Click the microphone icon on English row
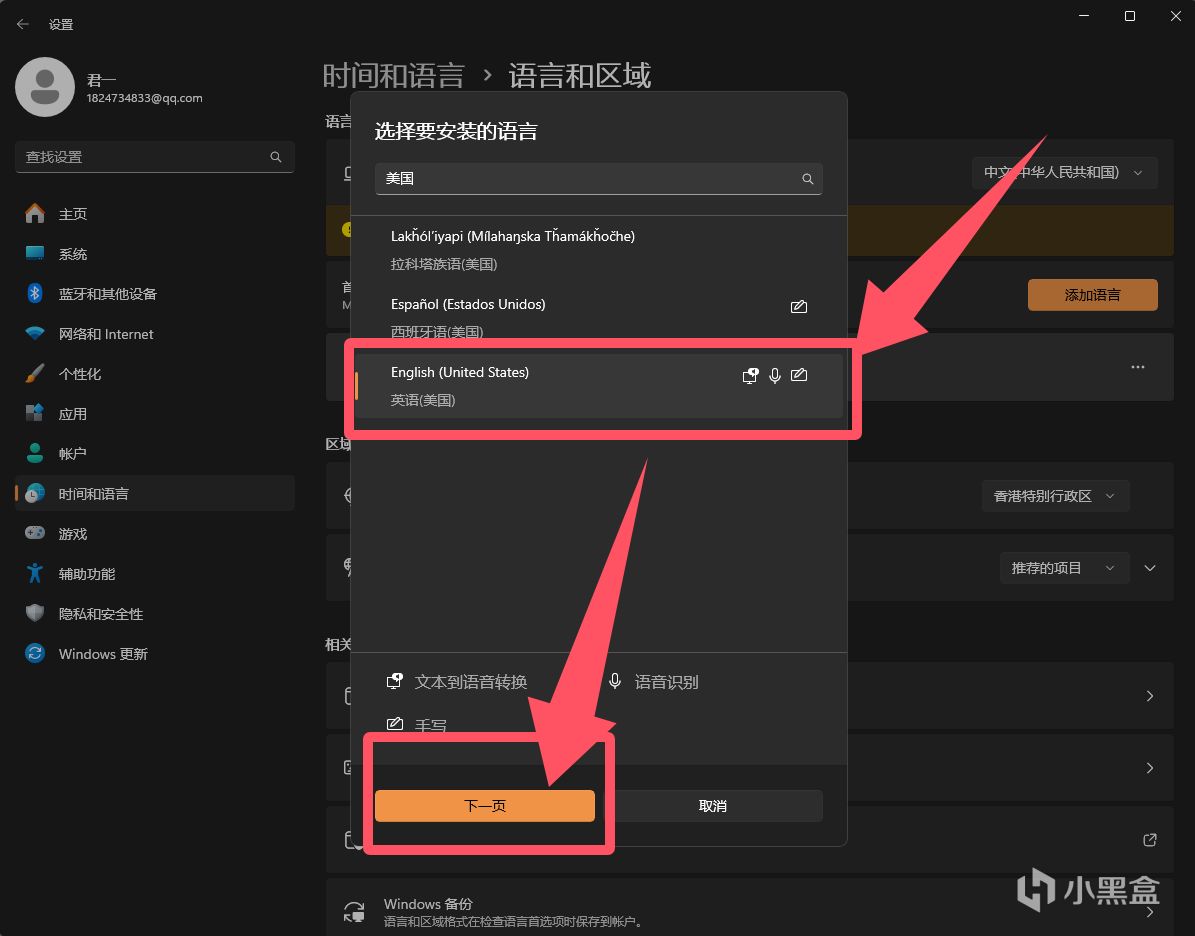The width and height of the screenshot is (1195, 936). coord(774,376)
